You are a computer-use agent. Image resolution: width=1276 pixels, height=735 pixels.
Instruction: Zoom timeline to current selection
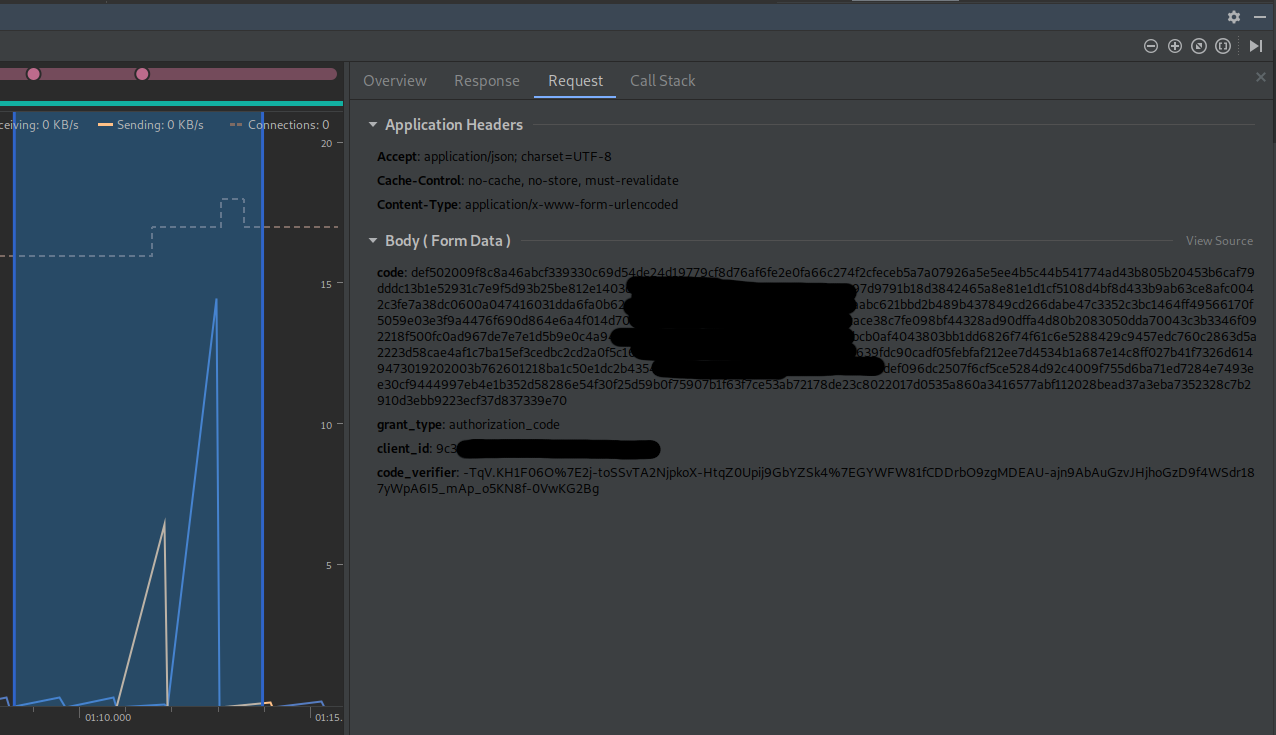(1222, 46)
